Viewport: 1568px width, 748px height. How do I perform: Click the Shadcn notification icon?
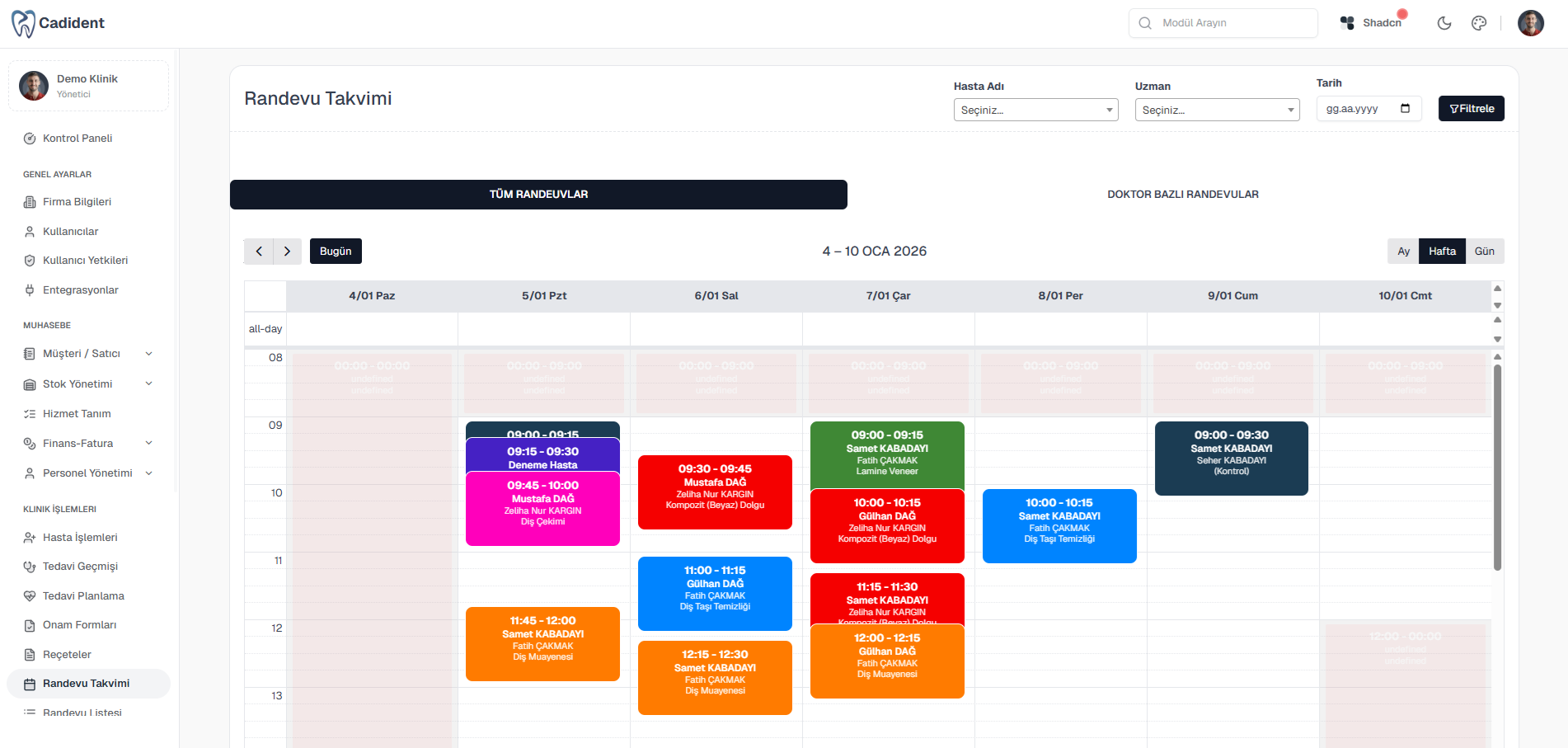1347,23
